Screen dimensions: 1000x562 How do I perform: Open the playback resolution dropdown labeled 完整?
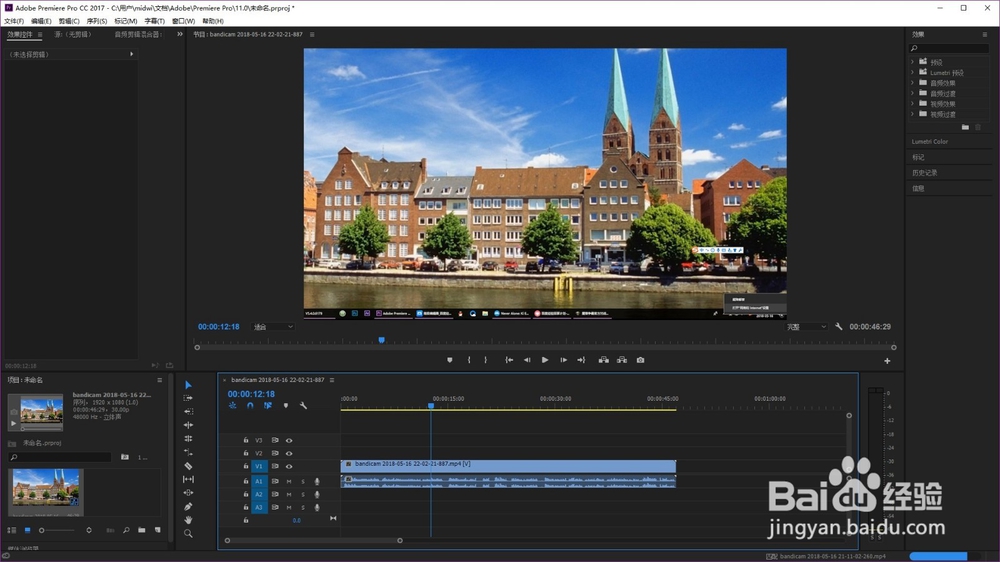tap(805, 327)
